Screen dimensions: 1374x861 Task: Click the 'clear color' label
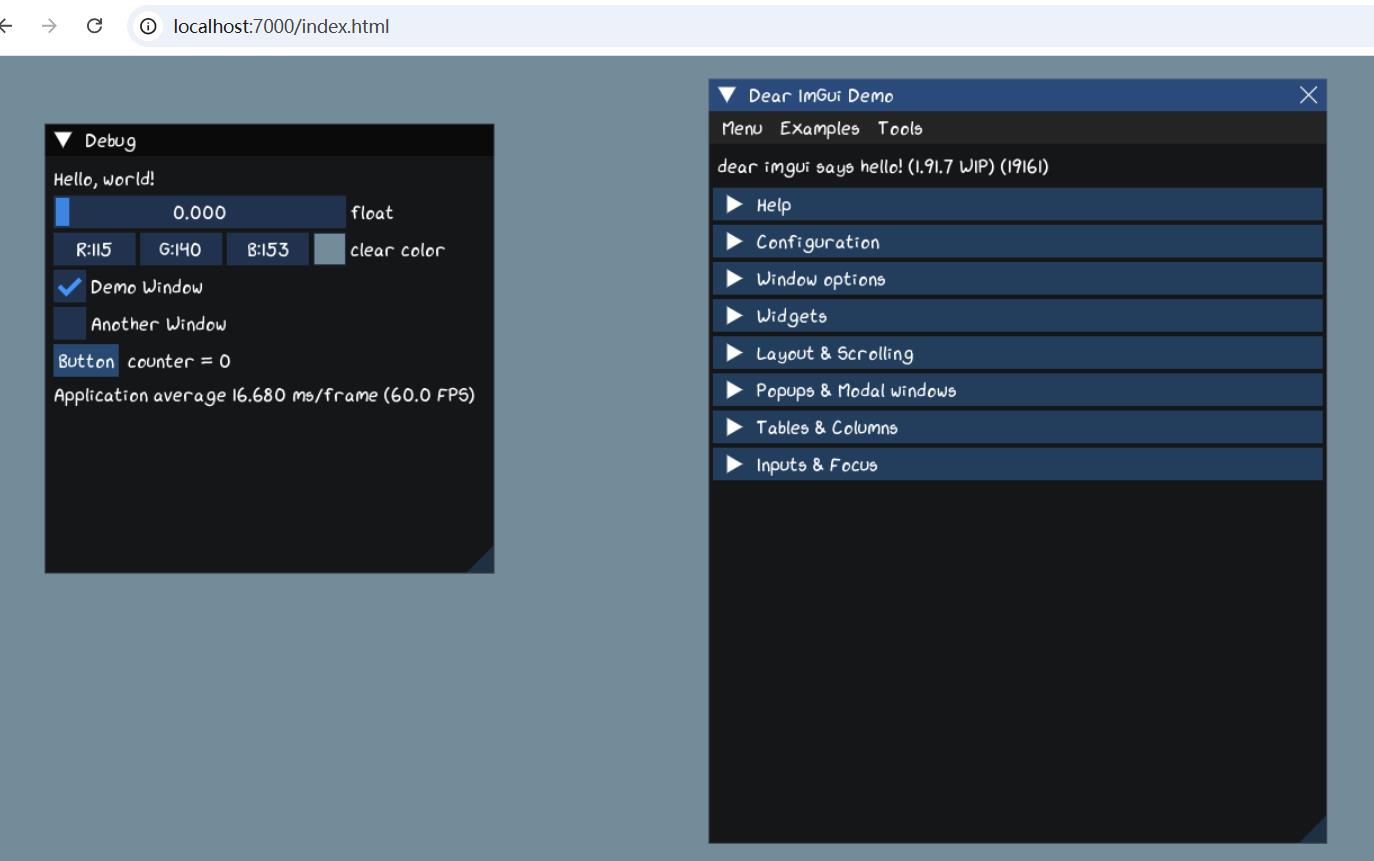tap(398, 250)
